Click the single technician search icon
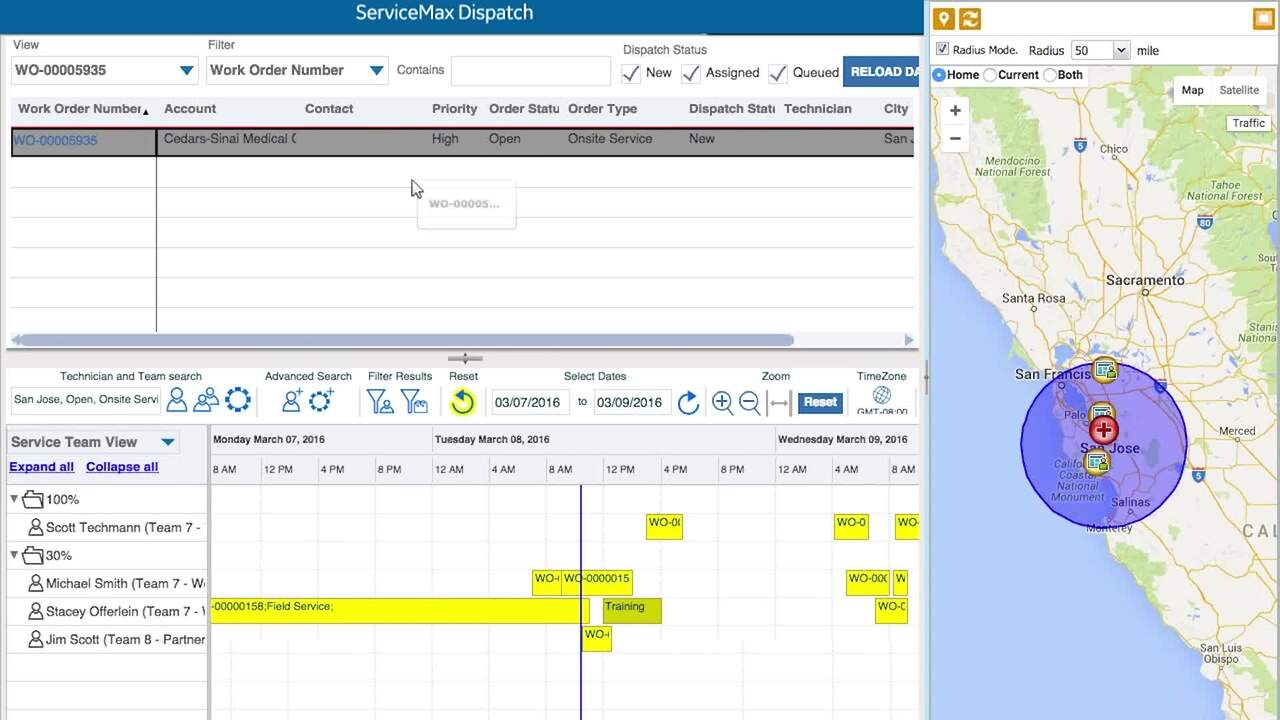 tap(177, 401)
